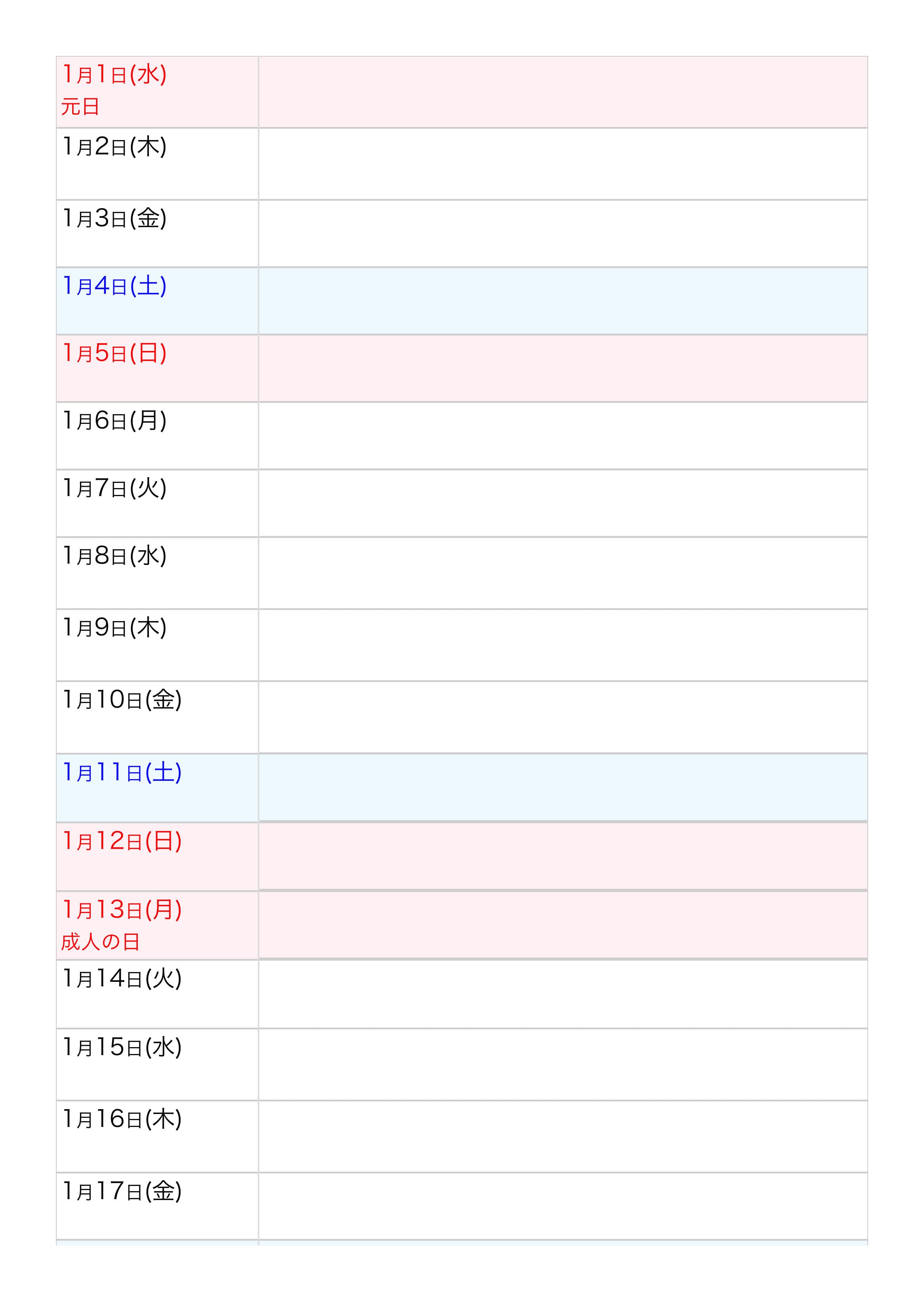Select the 1月6日(月) date label
This screenshot has width=924, height=1306.
click(115, 421)
